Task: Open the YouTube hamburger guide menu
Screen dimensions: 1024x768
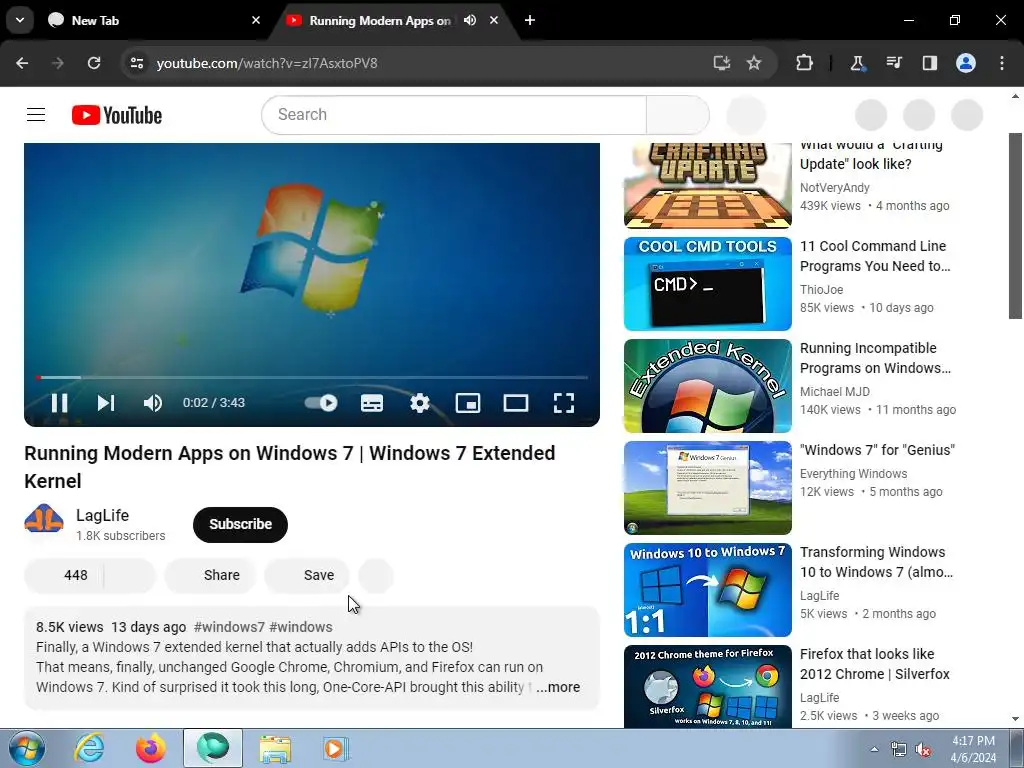Action: (36, 115)
